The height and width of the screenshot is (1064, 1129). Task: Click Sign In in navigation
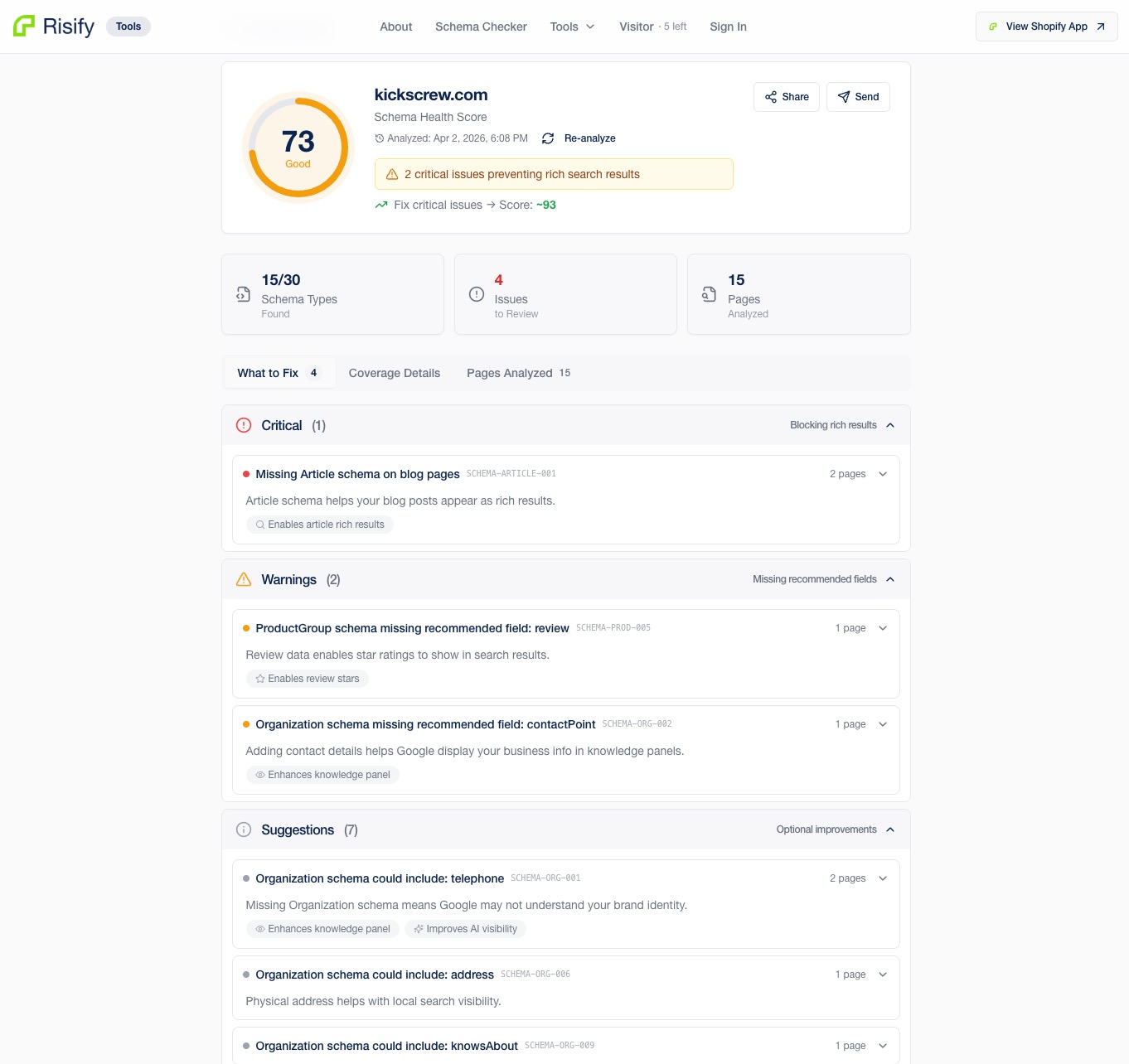pos(728,27)
